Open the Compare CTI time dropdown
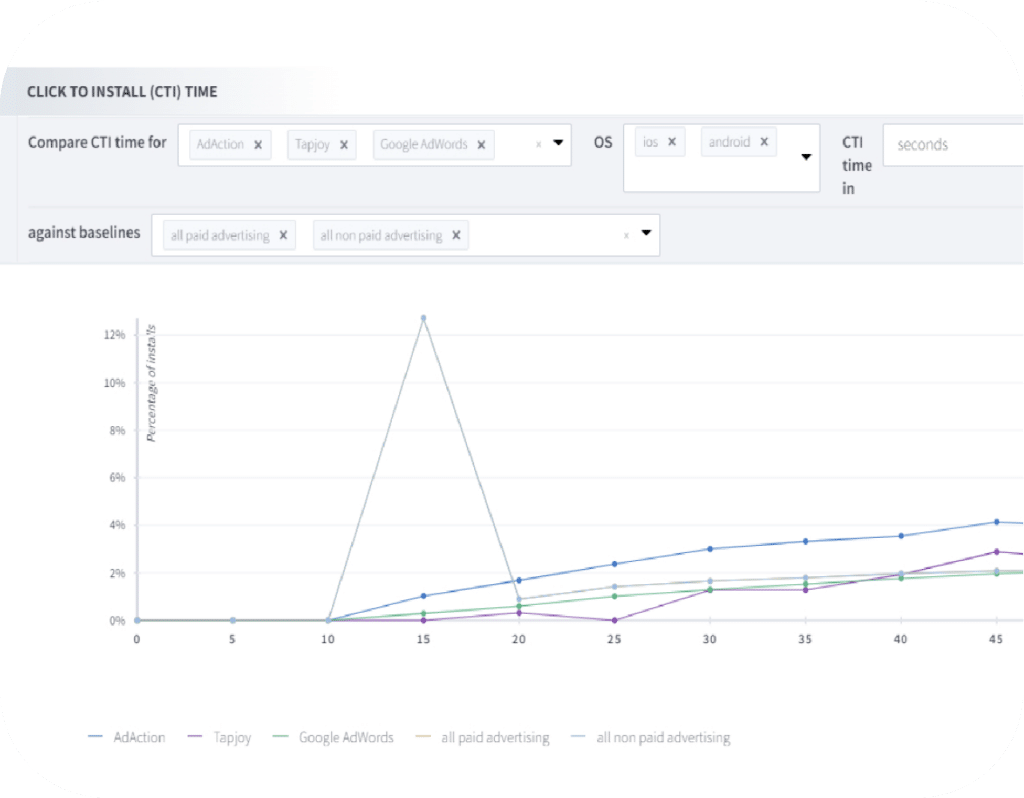The height and width of the screenshot is (798, 1024). point(559,145)
